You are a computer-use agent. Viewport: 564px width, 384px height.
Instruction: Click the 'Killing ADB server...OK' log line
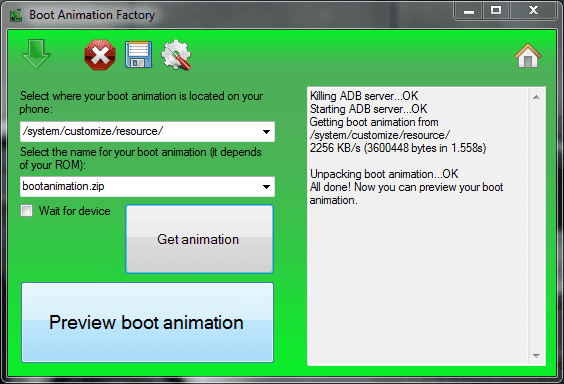pyautogui.click(x=364, y=96)
